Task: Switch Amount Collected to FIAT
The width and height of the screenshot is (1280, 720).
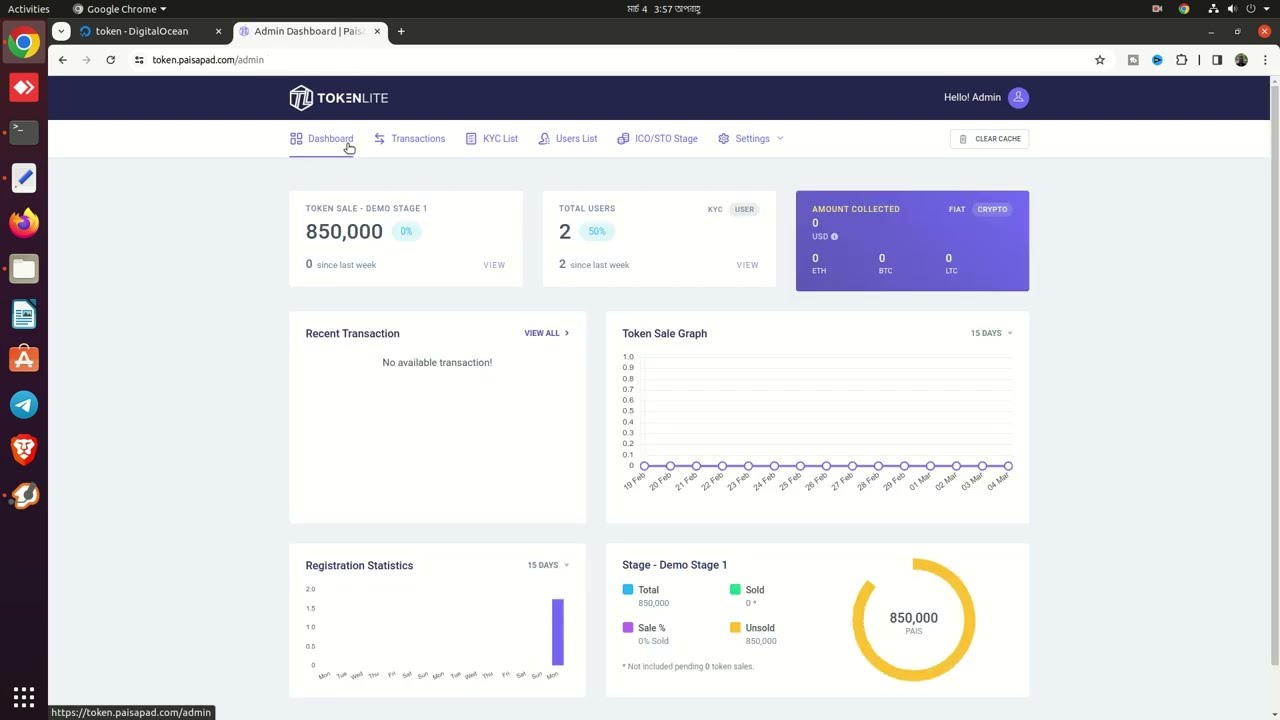Action: pyautogui.click(x=957, y=209)
